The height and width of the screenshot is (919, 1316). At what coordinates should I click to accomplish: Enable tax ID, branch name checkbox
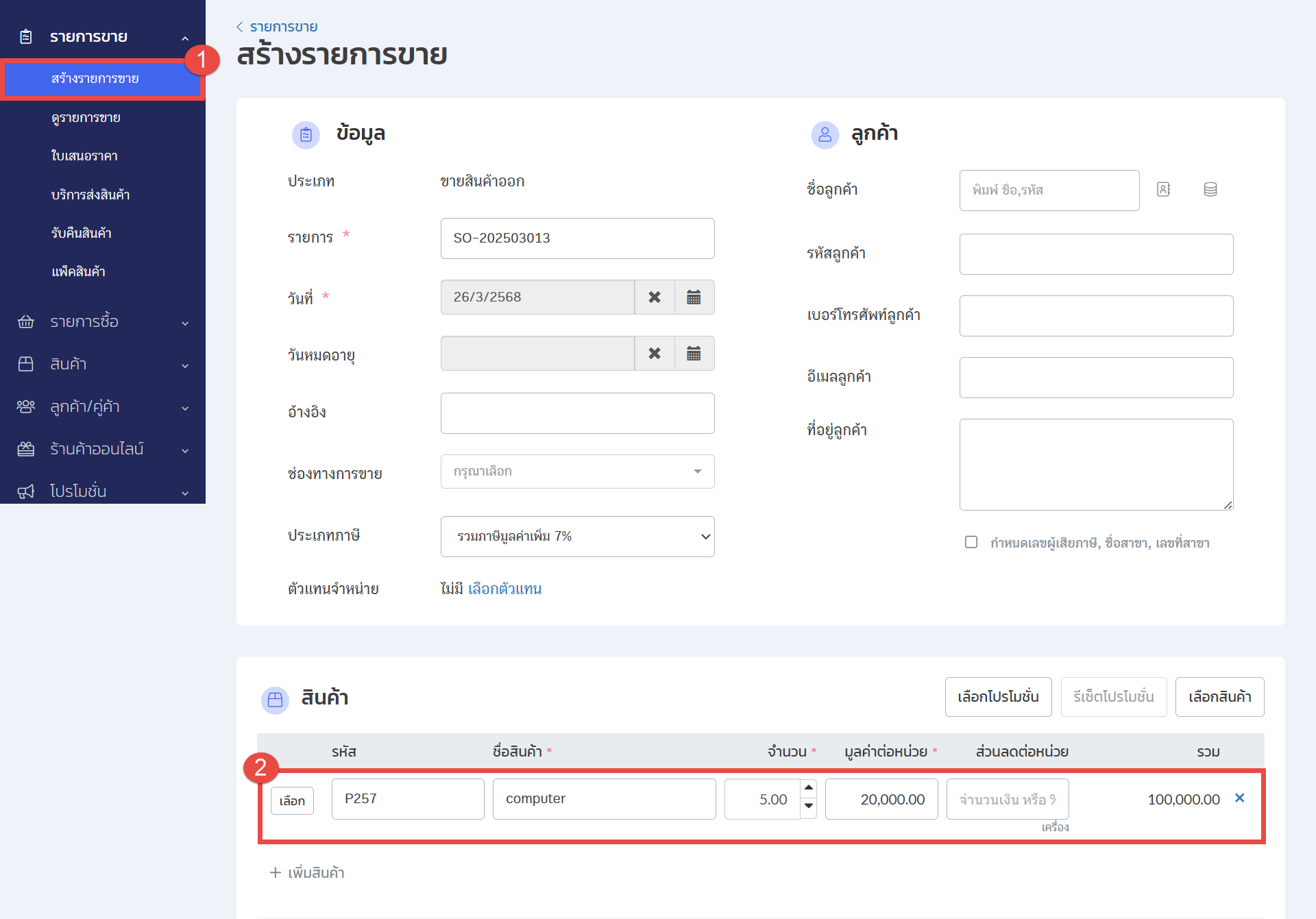point(971,542)
